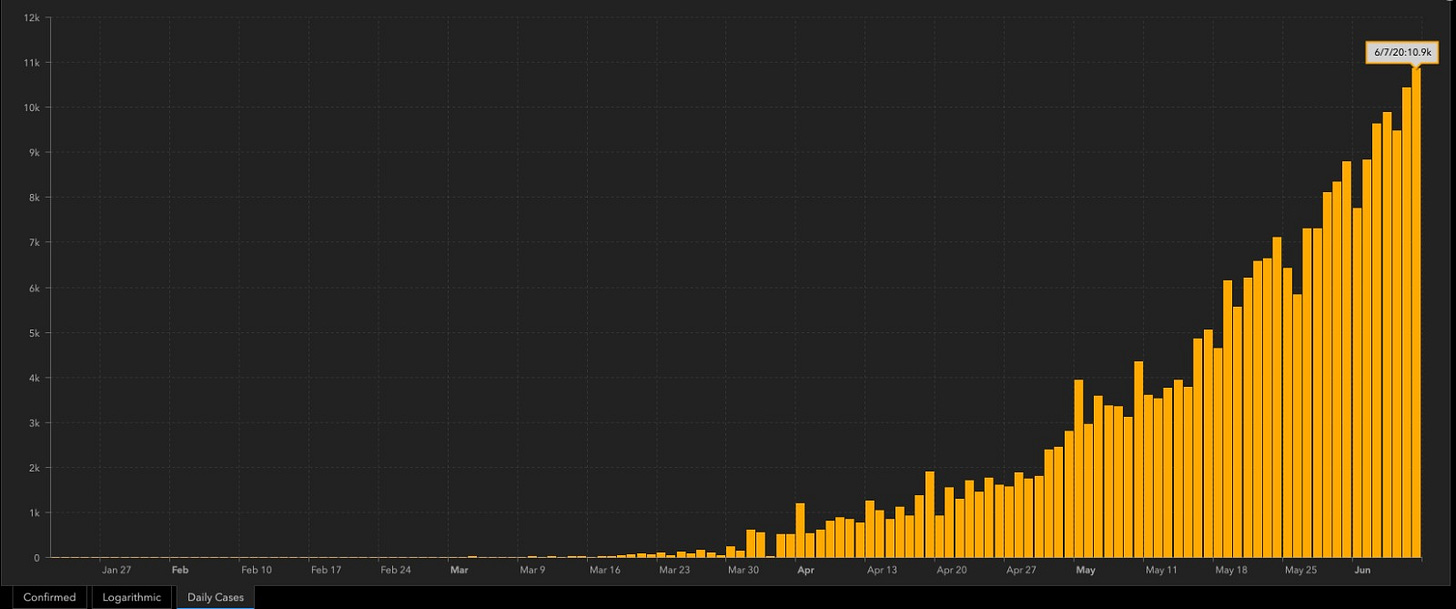This screenshot has height=609, width=1456.
Task: Click the Feb 24 date label
Action: (396, 570)
